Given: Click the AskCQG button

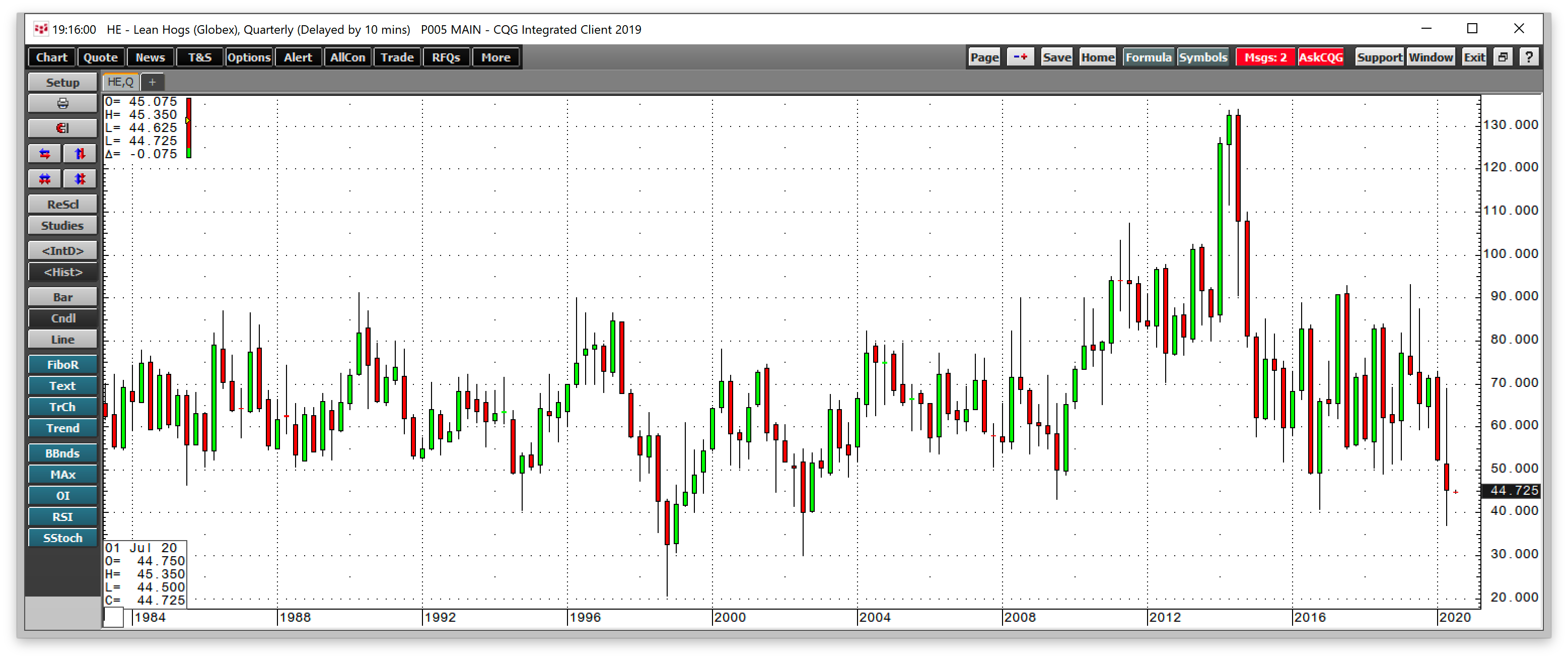Looking at the screenshot, I should coord(1320,57).
